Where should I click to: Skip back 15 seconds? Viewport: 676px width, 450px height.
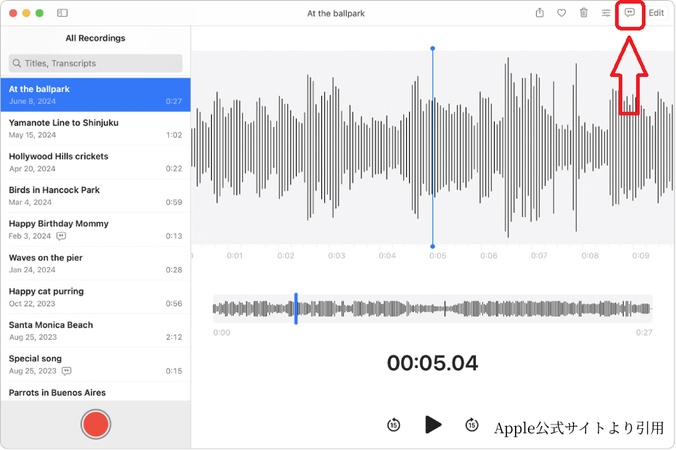click(x=393, y=425)
